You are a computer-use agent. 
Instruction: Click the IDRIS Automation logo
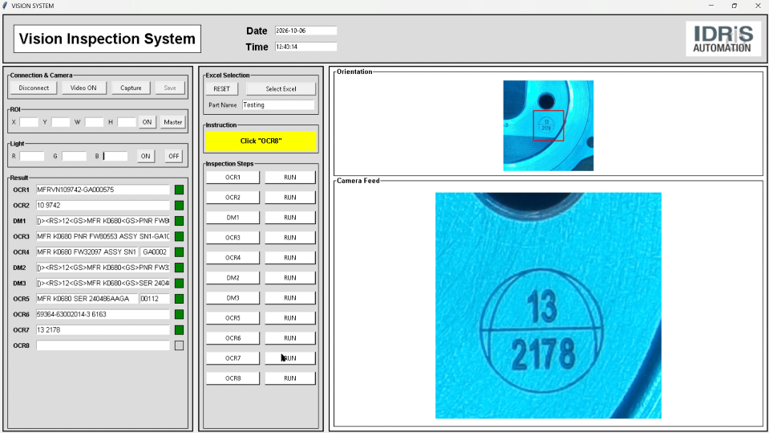pos(723,39)
